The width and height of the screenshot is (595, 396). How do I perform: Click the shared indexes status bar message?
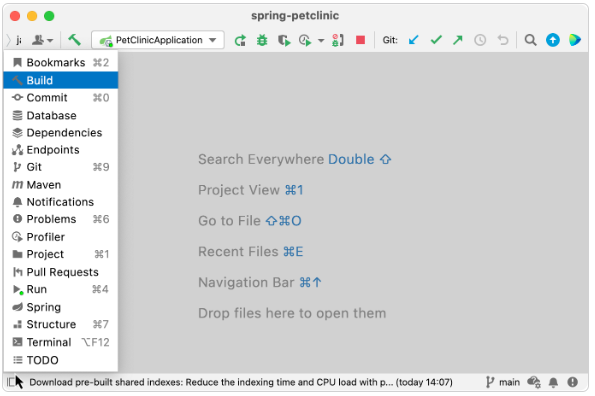(x=241, y=382)
